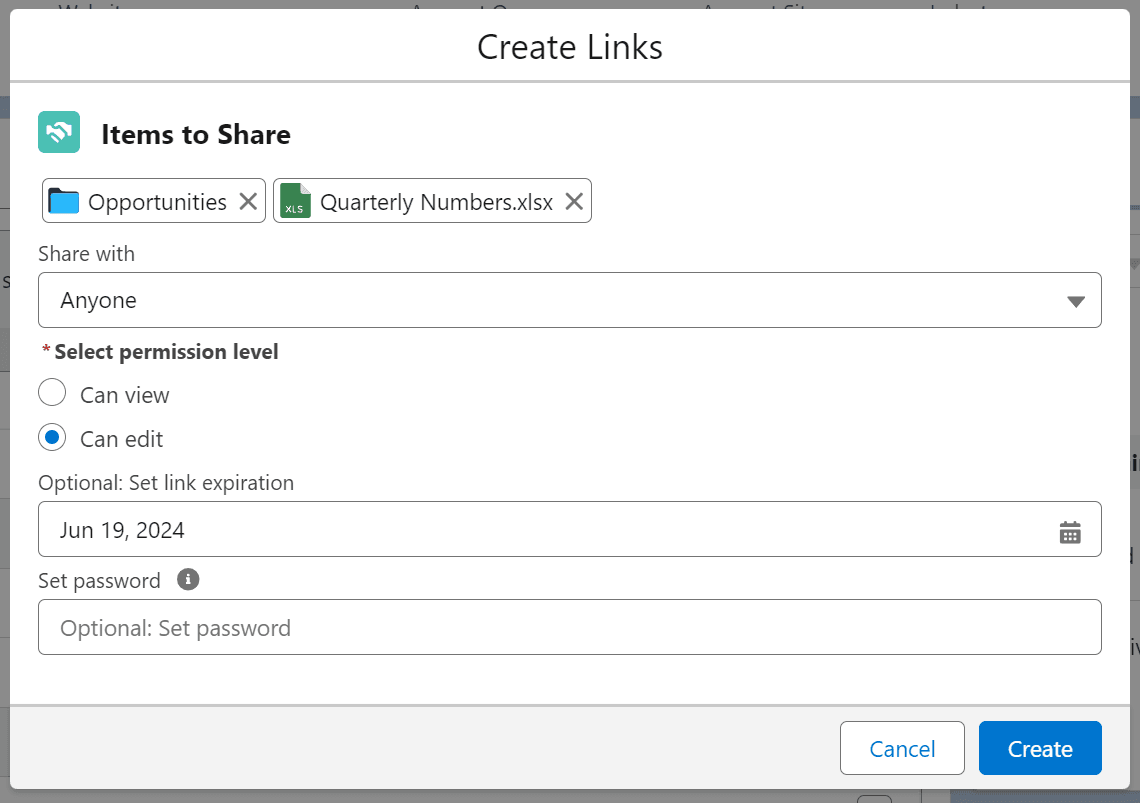Click the Opportunities pill label
This screenshot has height=803, width=1140.
tap(157, 202)
